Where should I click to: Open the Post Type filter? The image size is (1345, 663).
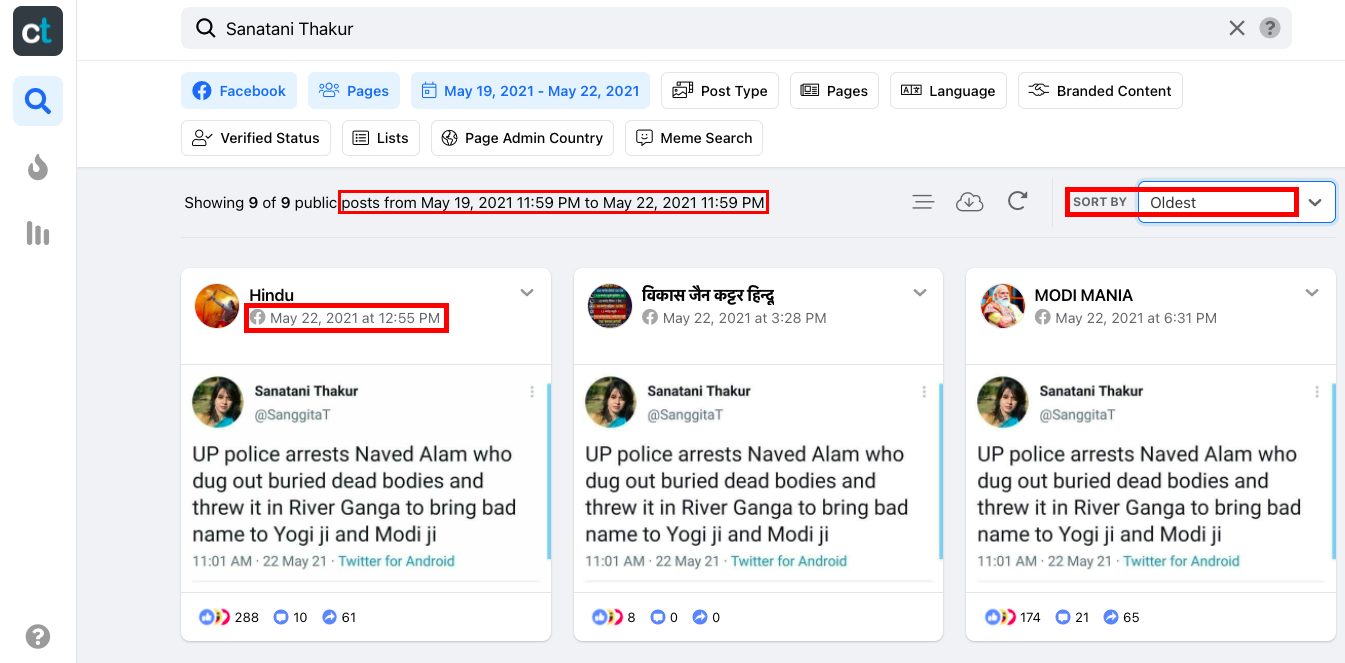720,91
